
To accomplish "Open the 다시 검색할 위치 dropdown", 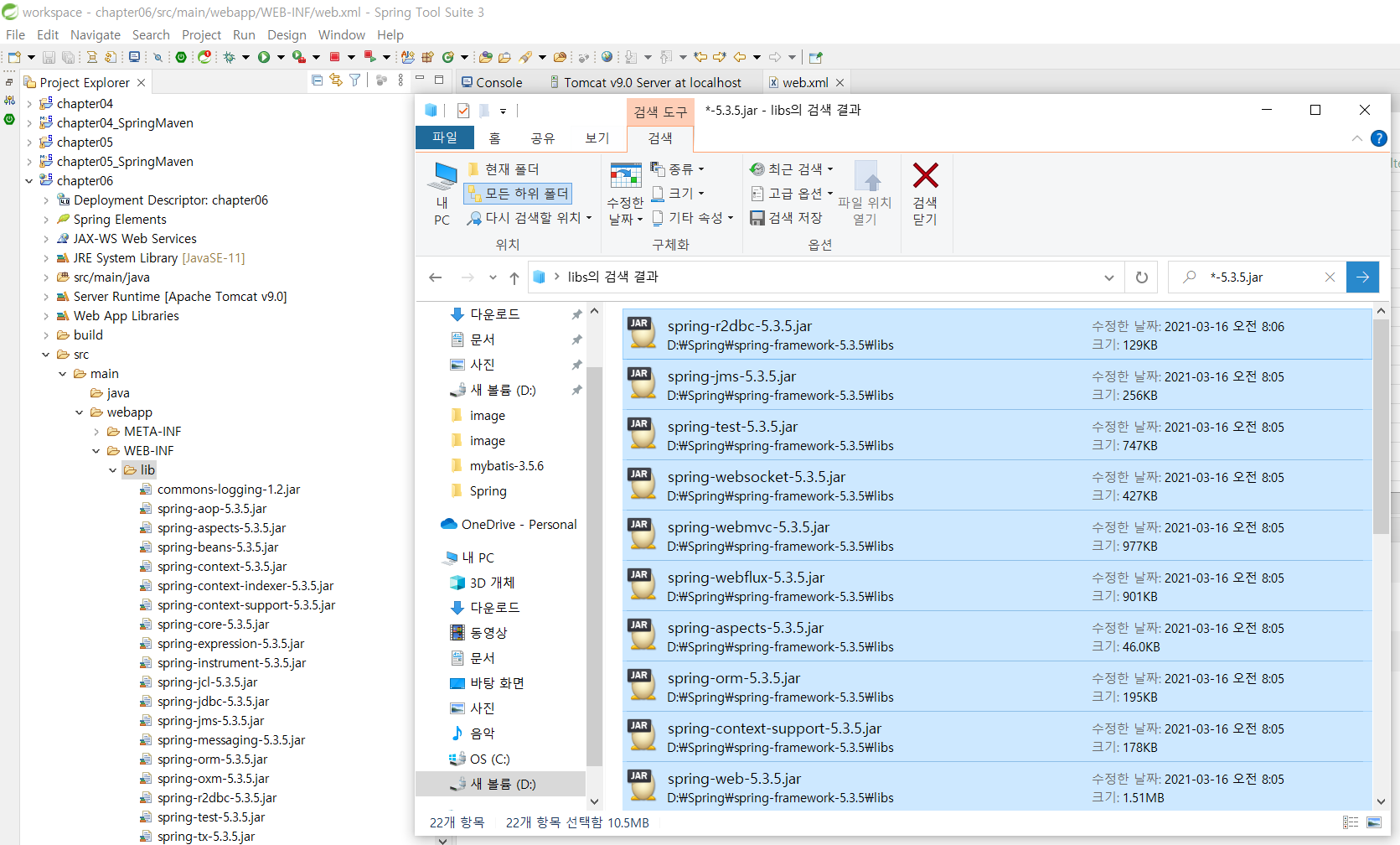I will pos(530,218).
